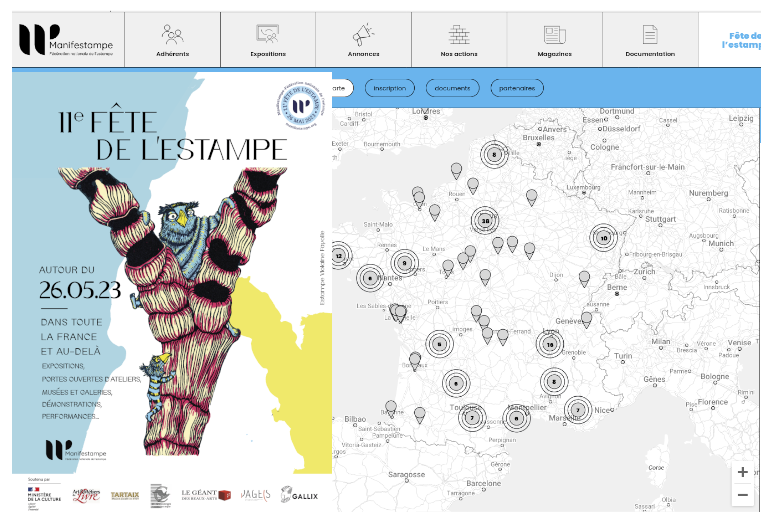772x524 pixels.
Task: Select the map pin near Genève
Action: coord(586,320)
